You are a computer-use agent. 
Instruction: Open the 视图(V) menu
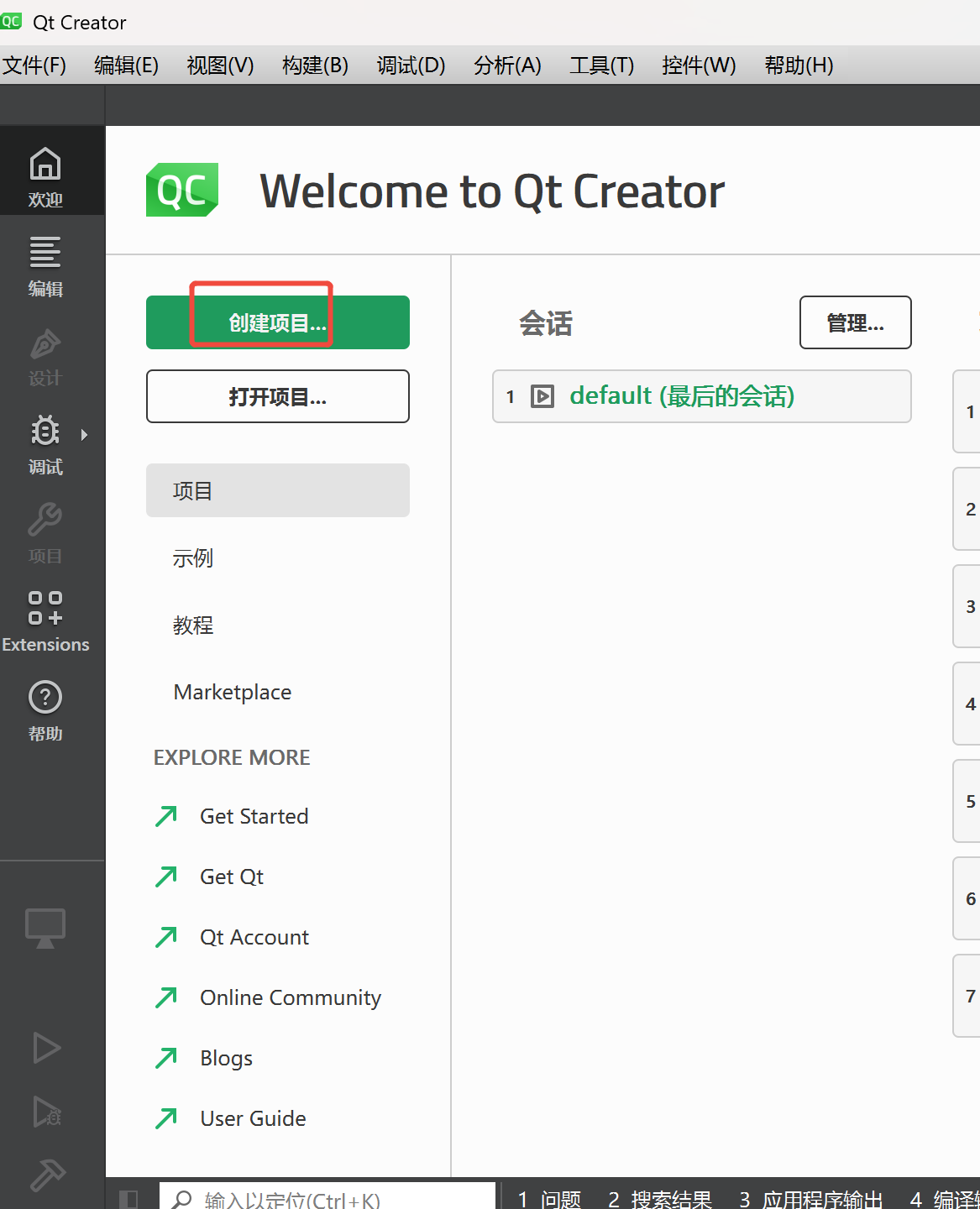pyautogui.click(x=221, y=65)
